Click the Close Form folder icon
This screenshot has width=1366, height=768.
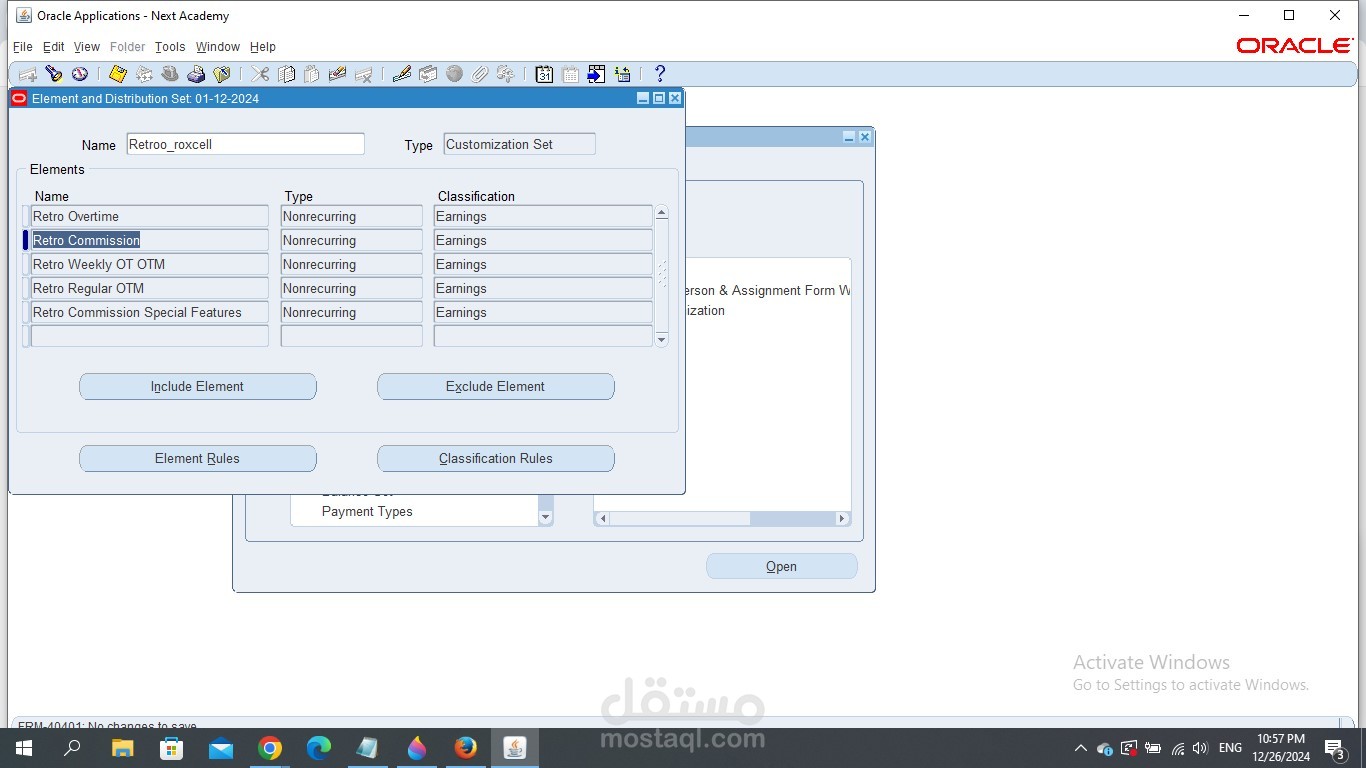click(x=222, y=74)
